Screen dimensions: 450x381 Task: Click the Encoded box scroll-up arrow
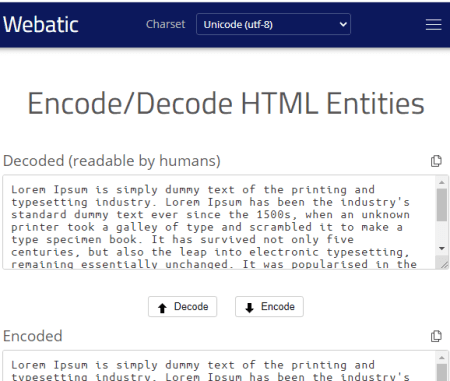[x=442, y=358]
